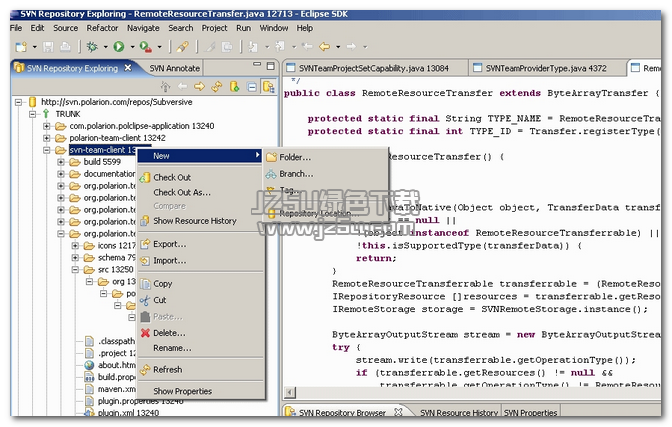Open dropdown arrow next to New icon

(35, 46)
